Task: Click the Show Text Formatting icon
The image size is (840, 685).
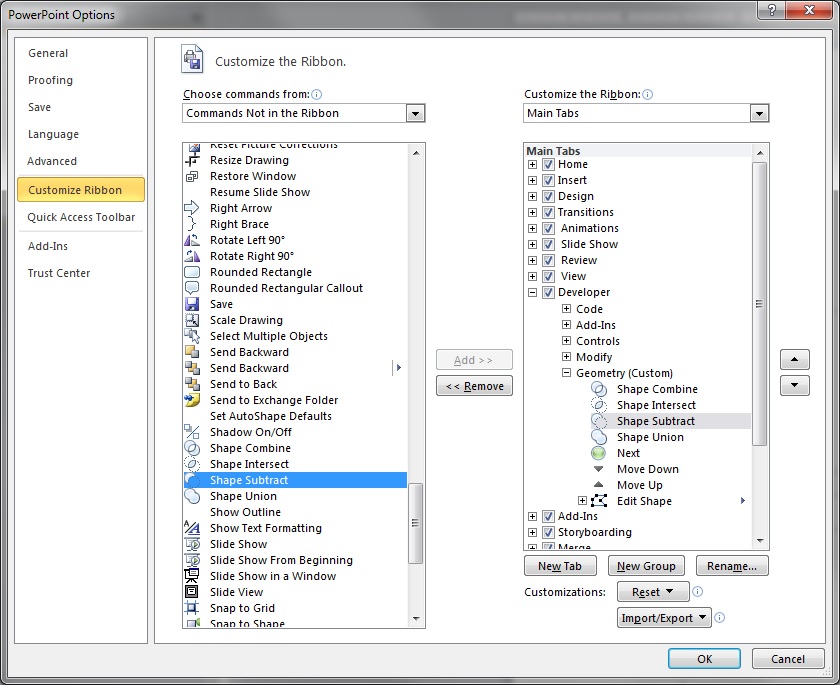Action: [x=192, y=528]
